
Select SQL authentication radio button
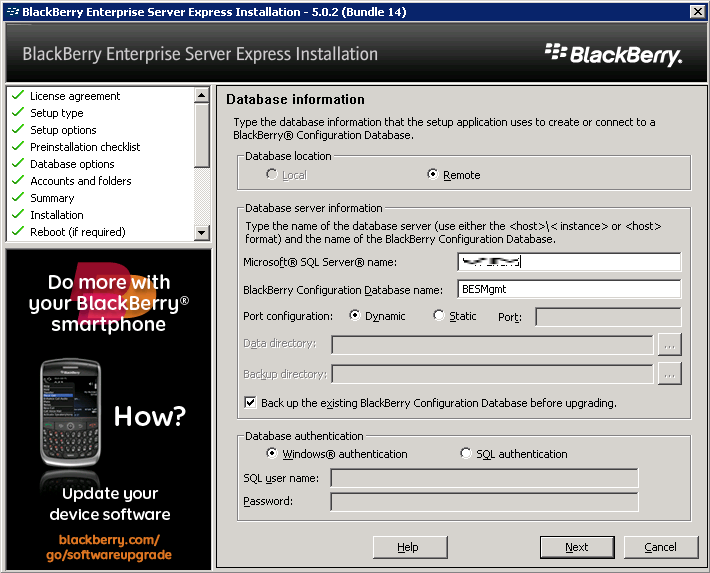466,454
